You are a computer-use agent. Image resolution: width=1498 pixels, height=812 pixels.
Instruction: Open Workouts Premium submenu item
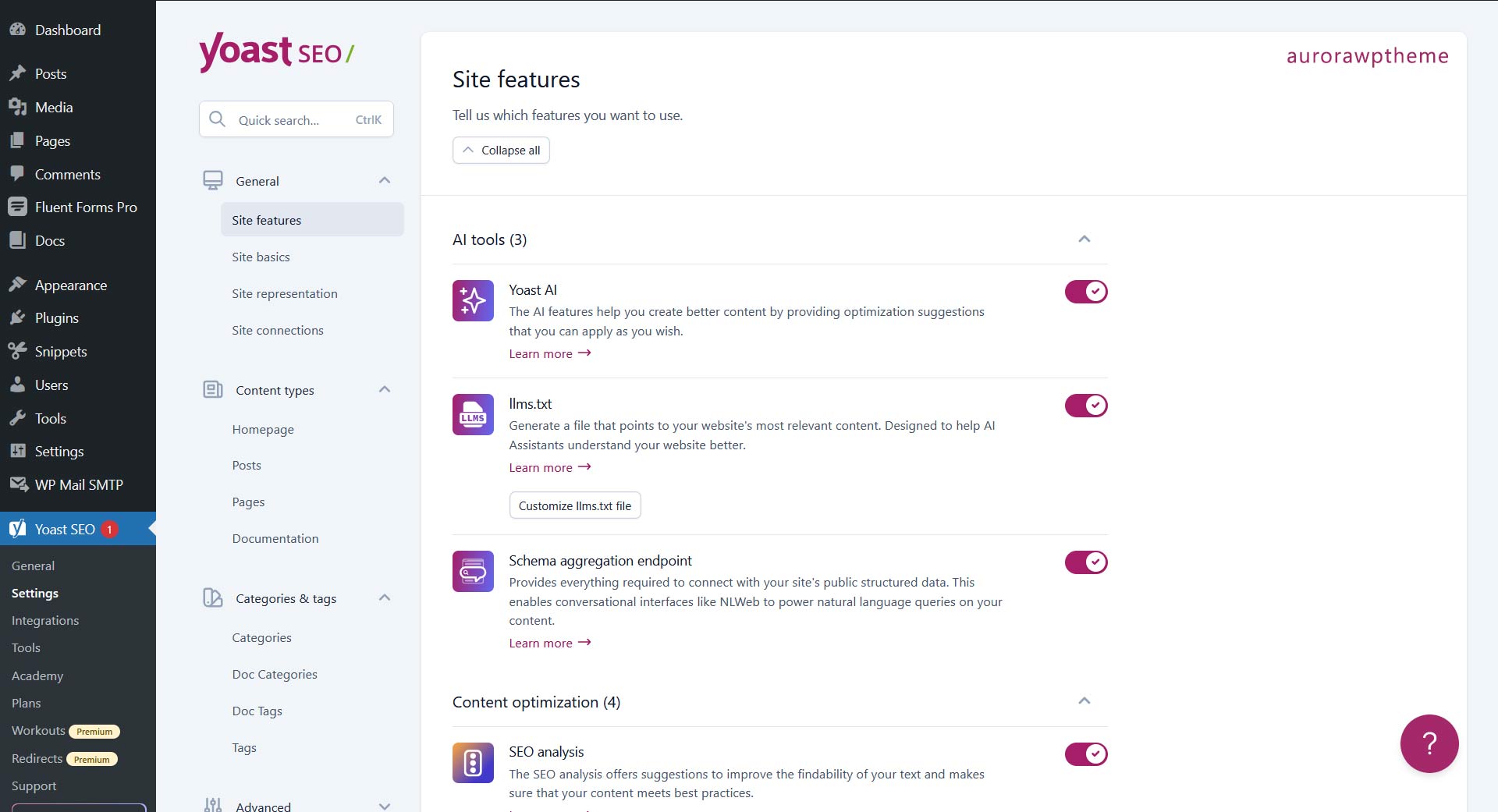pos(66,731)
